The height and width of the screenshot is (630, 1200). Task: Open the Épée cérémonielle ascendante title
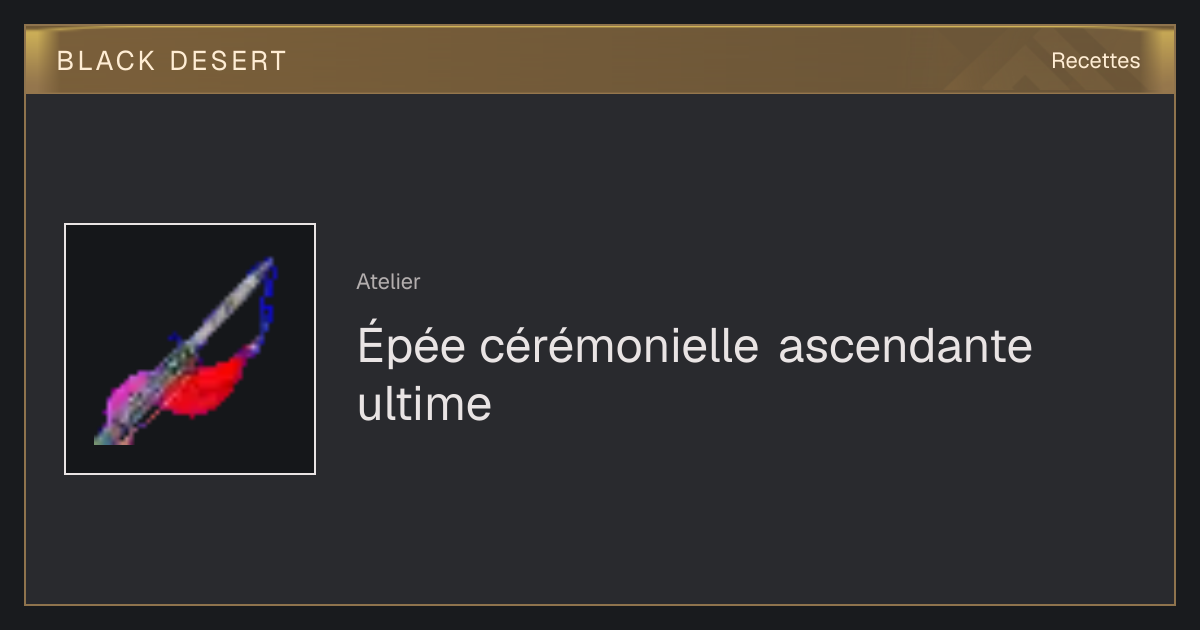694,376
